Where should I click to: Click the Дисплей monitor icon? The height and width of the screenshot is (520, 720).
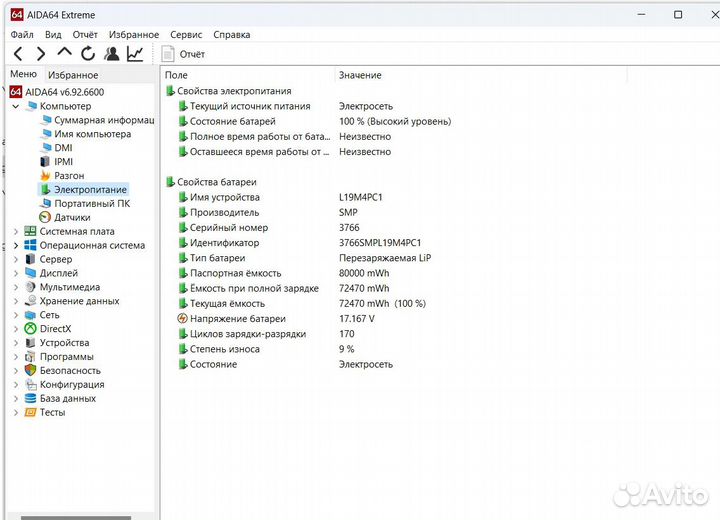(x=30, y=273)
